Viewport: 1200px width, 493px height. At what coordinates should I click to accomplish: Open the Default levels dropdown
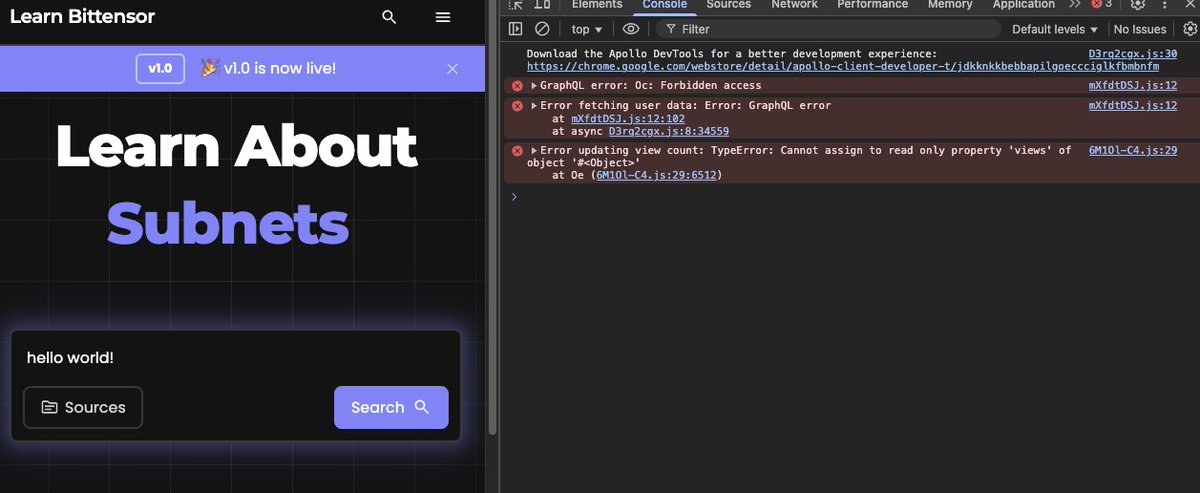pos(1055,29)
